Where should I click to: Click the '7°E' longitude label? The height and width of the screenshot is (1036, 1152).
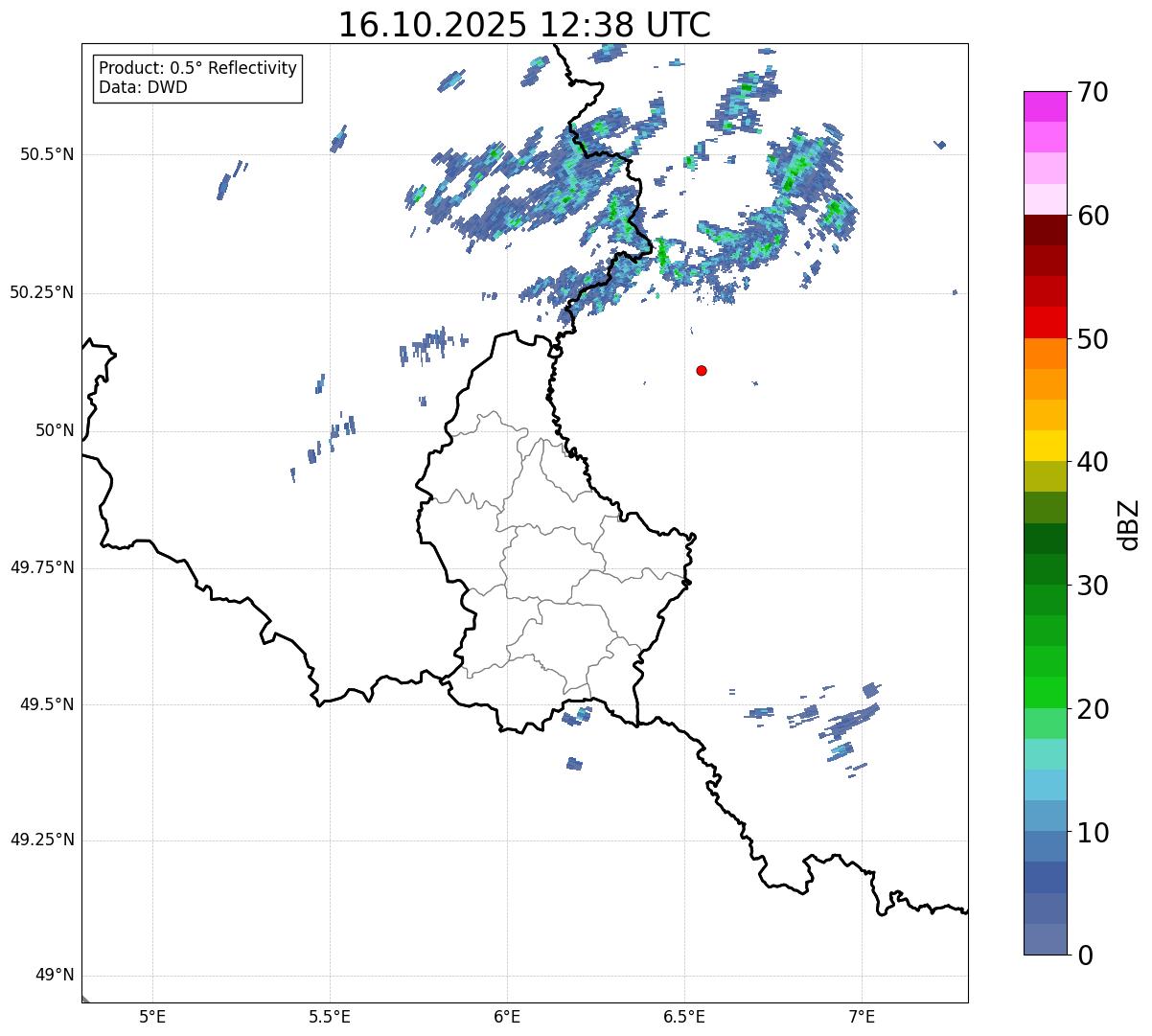pos(862,1017)
